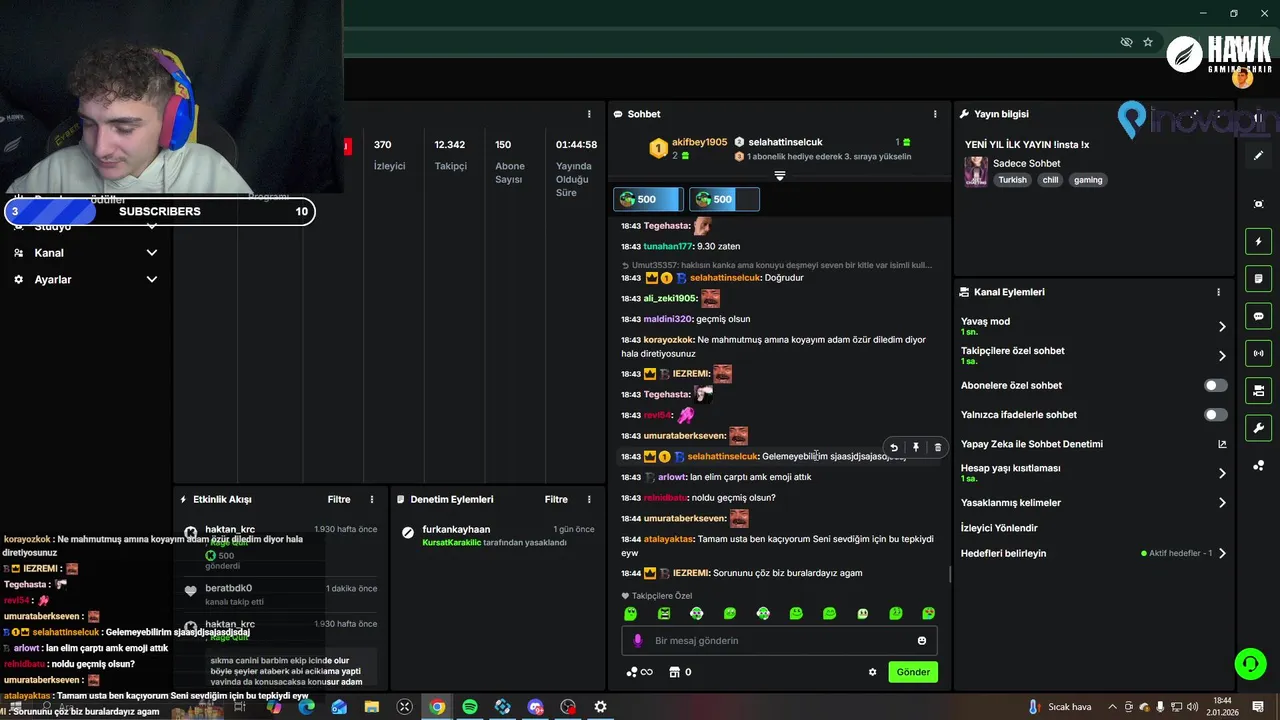Open Sohbet panel three-dot menu
The image size is (1280, 720).
point(935,114)
